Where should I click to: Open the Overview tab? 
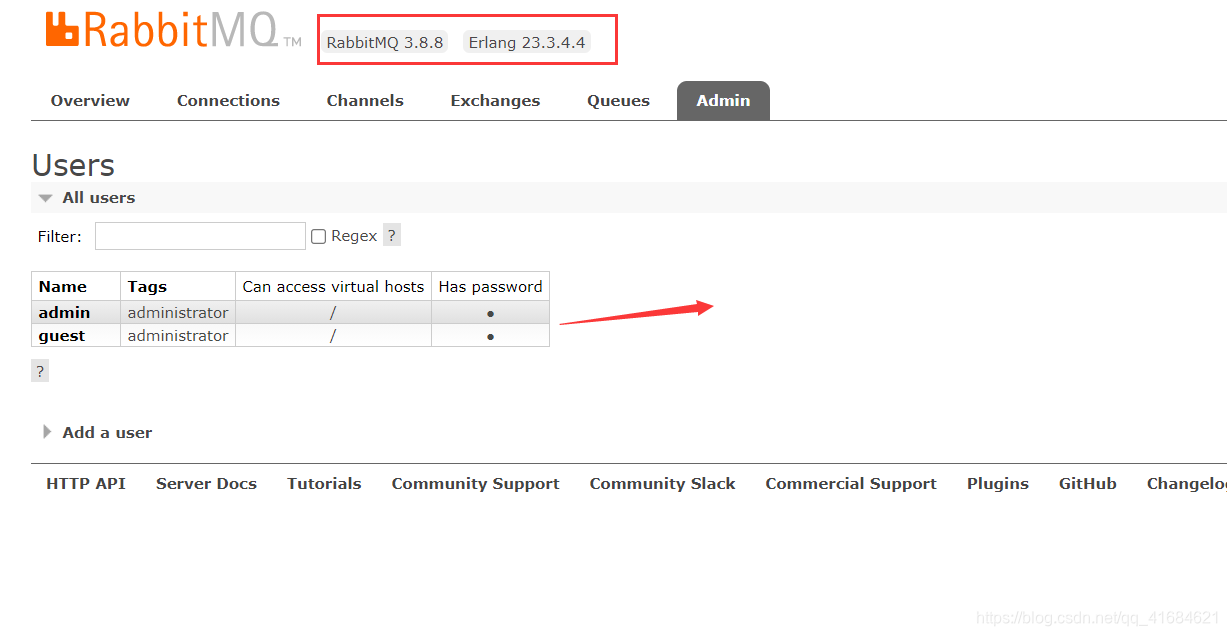coord(90,100)
